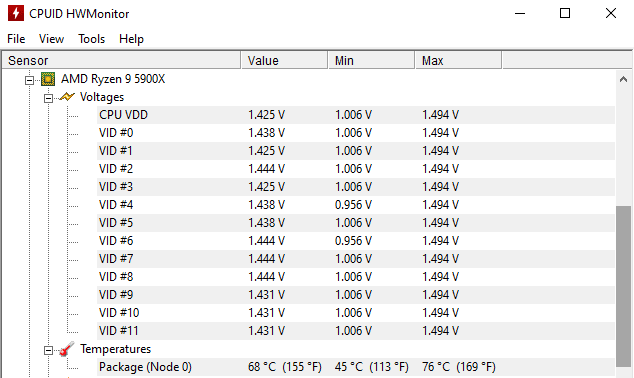Select the VID #1 sensor row
634x378 pixels.
[x=356, y=151]
